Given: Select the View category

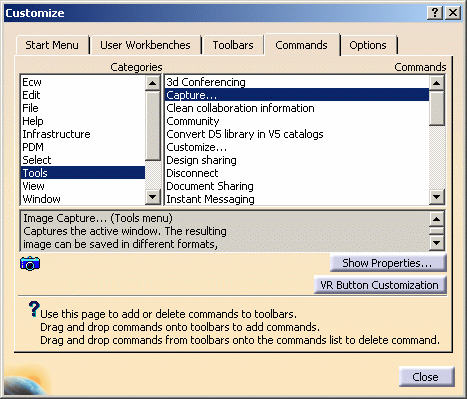Looking at the screenshot, I should click(83, 186).
